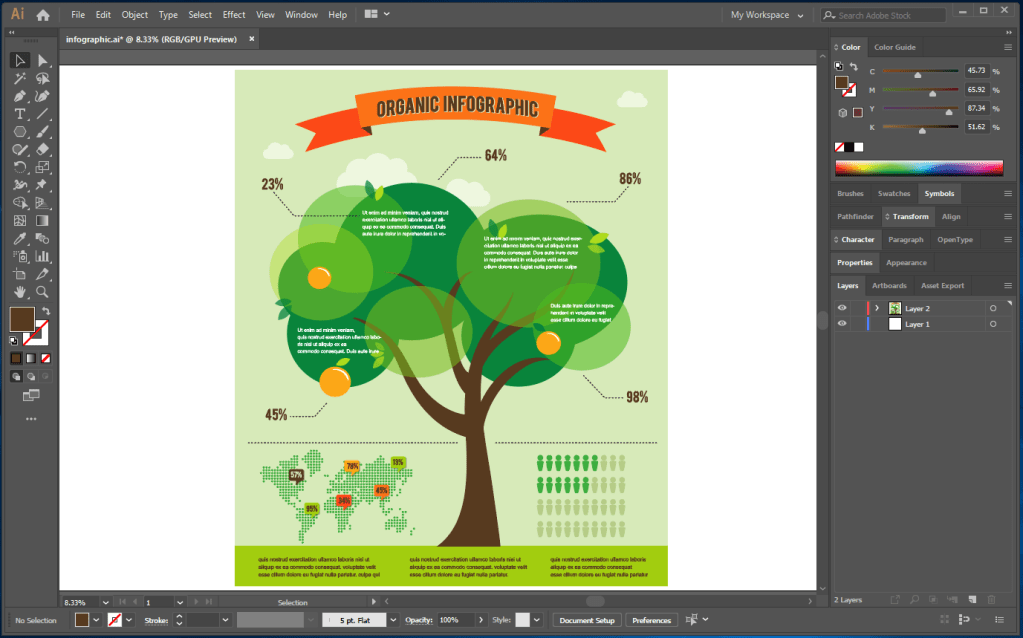Switch to the Swatches tab
The height and width of the screenshot is (638, 1023).
tap(893, 193)
